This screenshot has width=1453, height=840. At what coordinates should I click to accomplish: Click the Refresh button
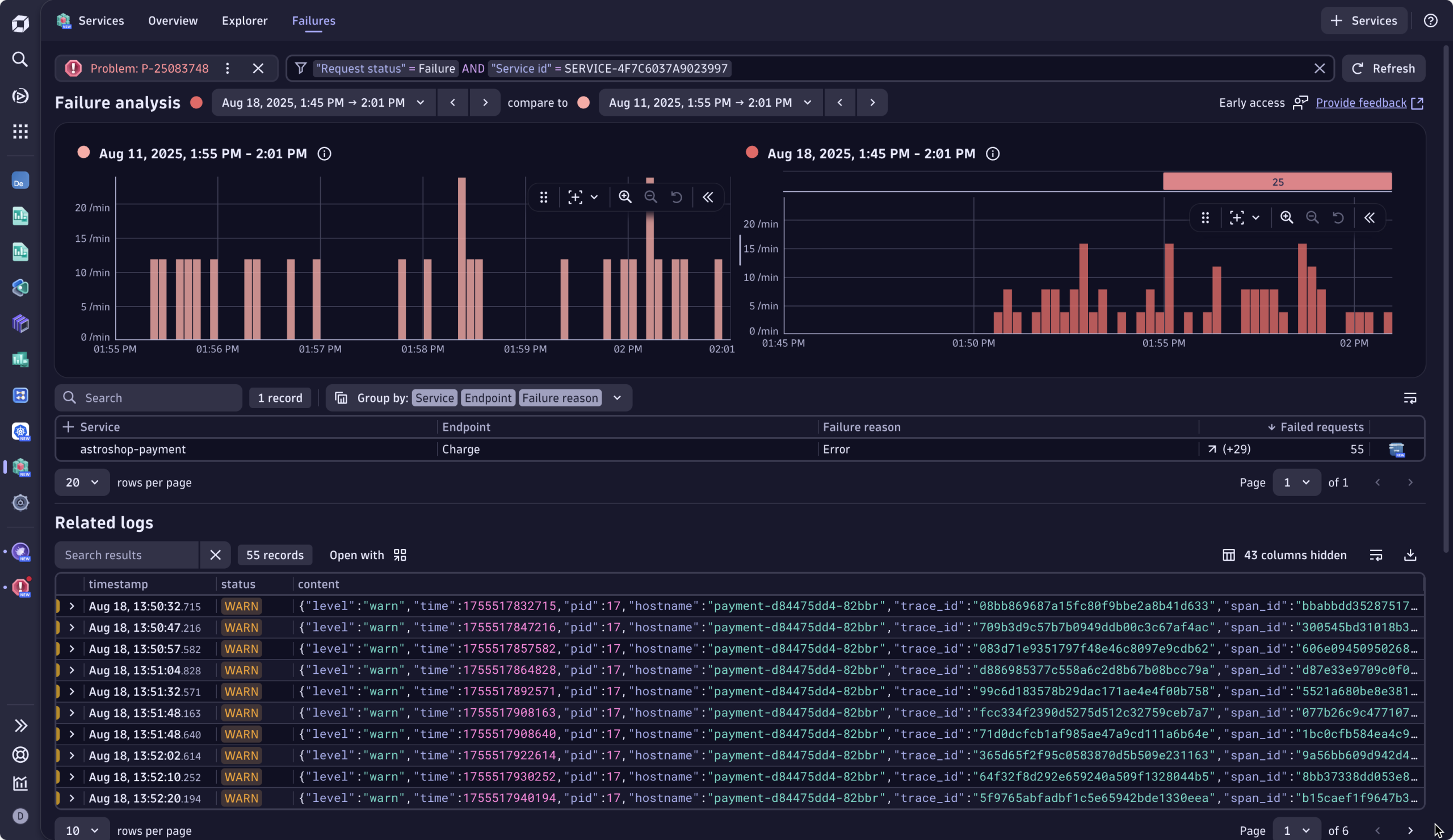tap(1383, 69)
